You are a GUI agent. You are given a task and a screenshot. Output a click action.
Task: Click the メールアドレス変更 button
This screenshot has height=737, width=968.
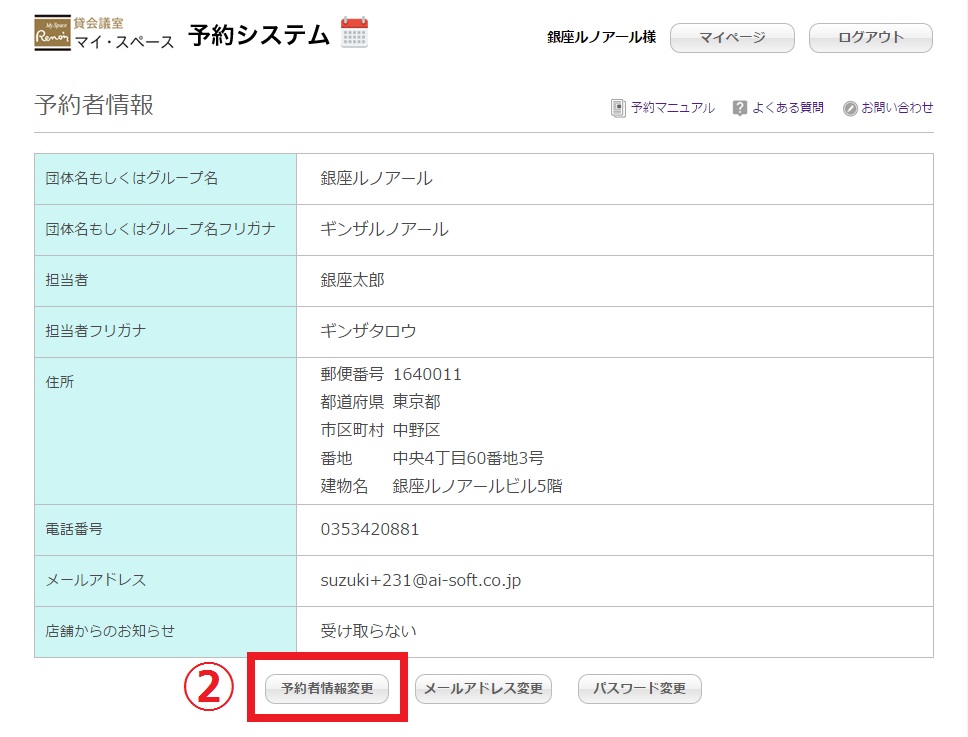(483, 689)
